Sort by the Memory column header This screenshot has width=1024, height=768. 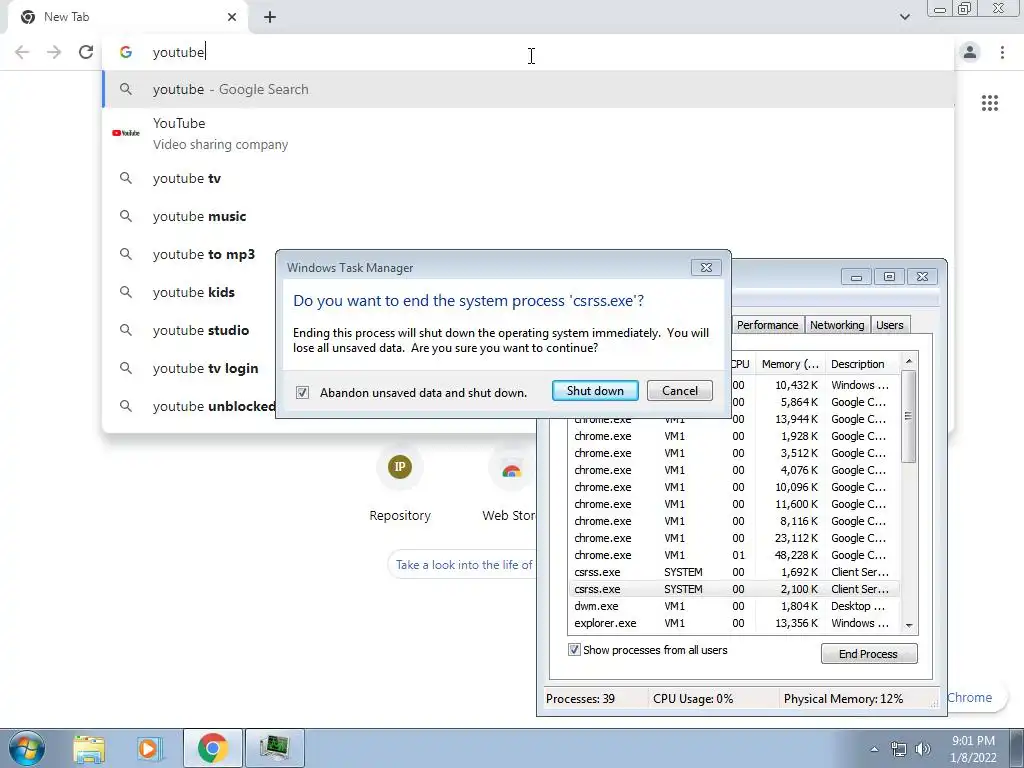[x=790, y=364]
